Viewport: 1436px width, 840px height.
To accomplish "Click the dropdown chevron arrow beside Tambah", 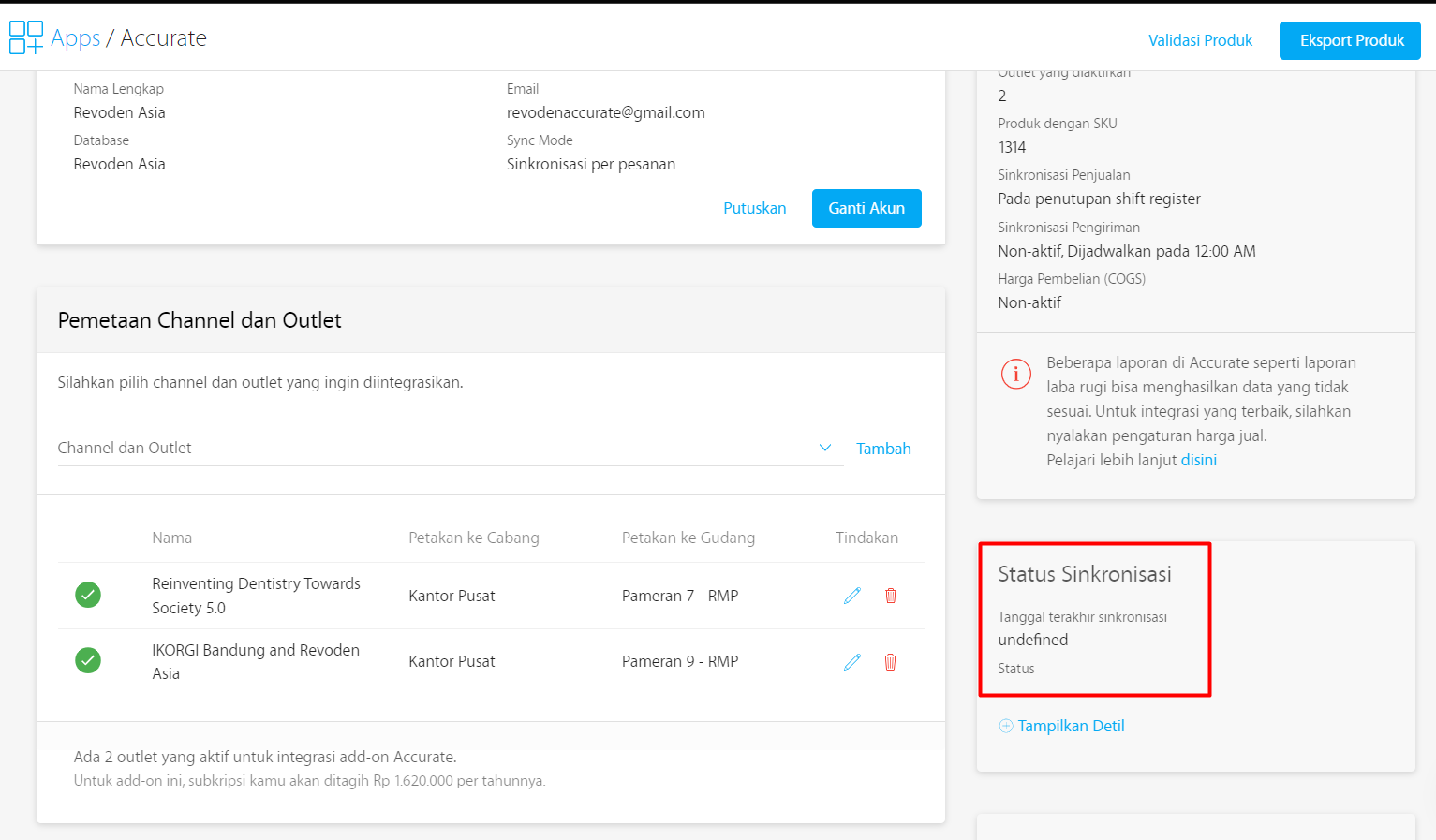I will coord(824,448).
